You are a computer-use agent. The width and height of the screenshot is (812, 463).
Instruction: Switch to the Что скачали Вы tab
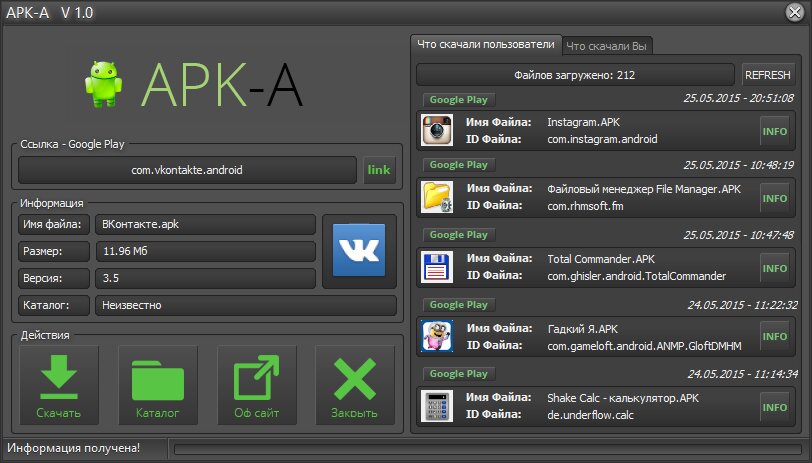click(607, 46)
